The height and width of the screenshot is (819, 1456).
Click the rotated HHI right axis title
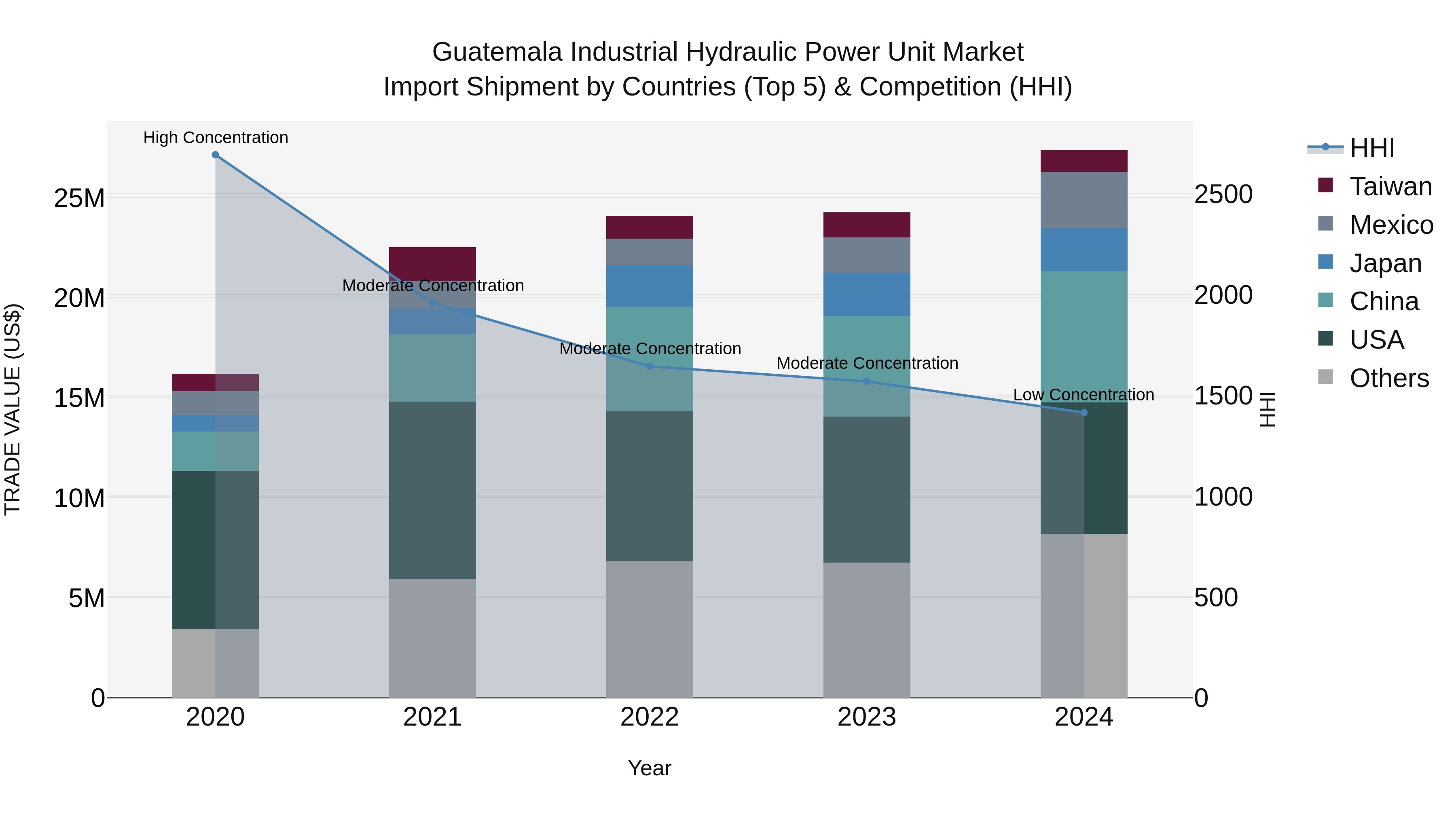[x=1268, y=409]
